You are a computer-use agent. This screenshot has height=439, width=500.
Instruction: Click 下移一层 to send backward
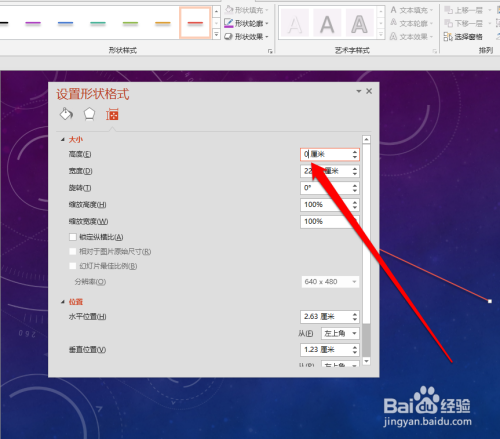coord(464,23)
